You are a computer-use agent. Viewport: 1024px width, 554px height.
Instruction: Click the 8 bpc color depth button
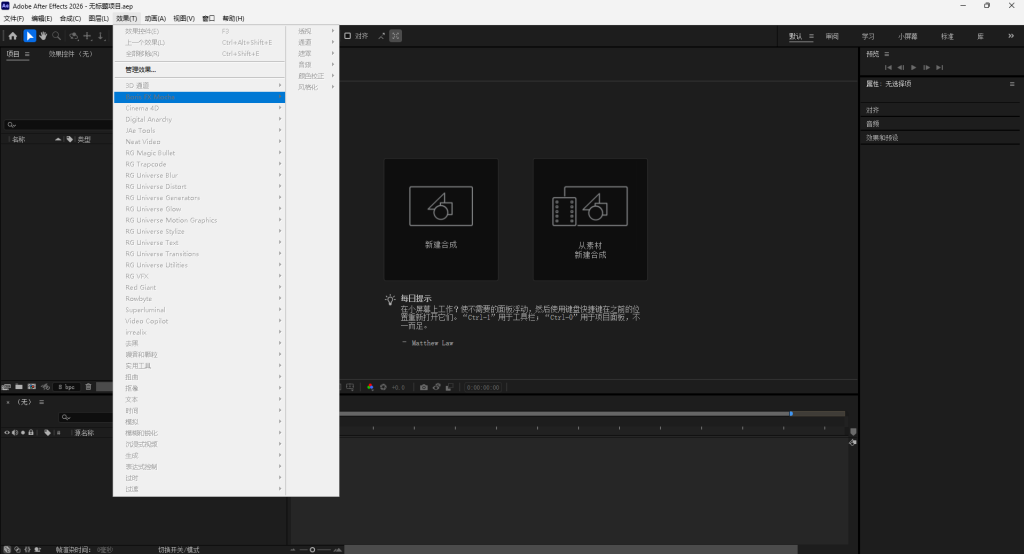coord(67,387)
